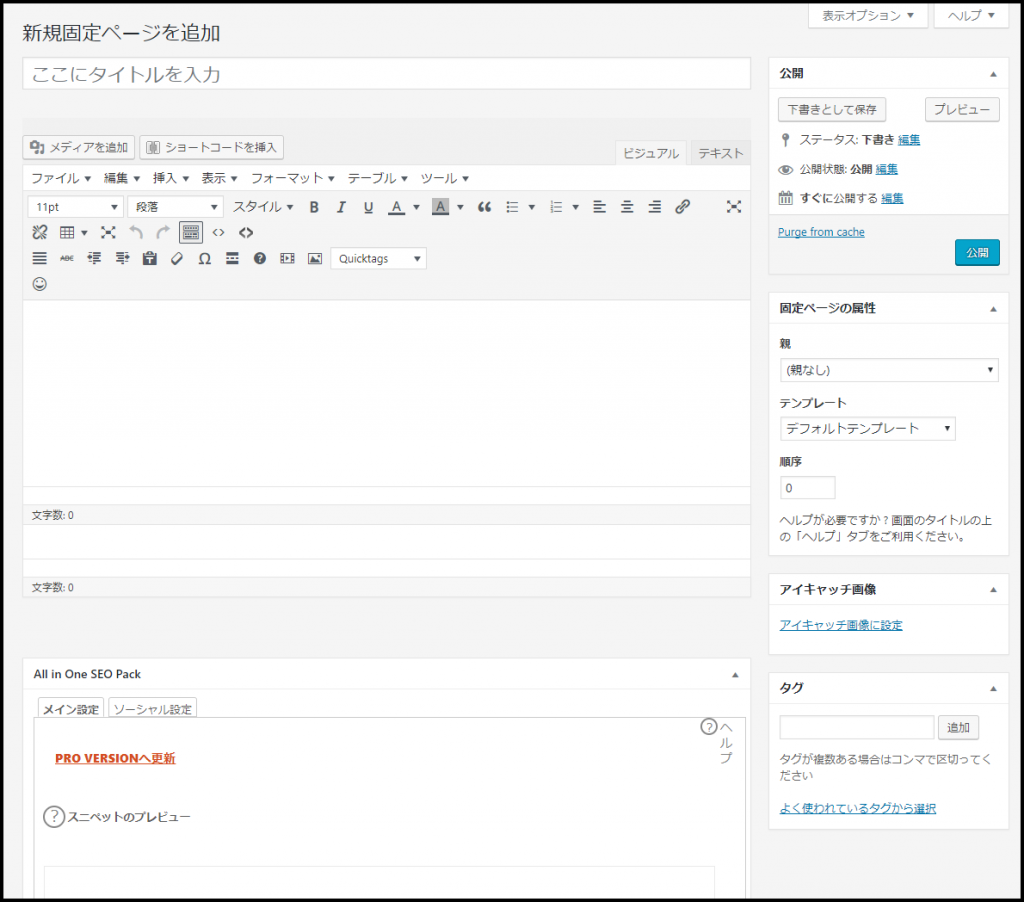Screen dimensions: 1024x902
Task: Clear formatting with the eraser icon
Action: tap(177, 259)
